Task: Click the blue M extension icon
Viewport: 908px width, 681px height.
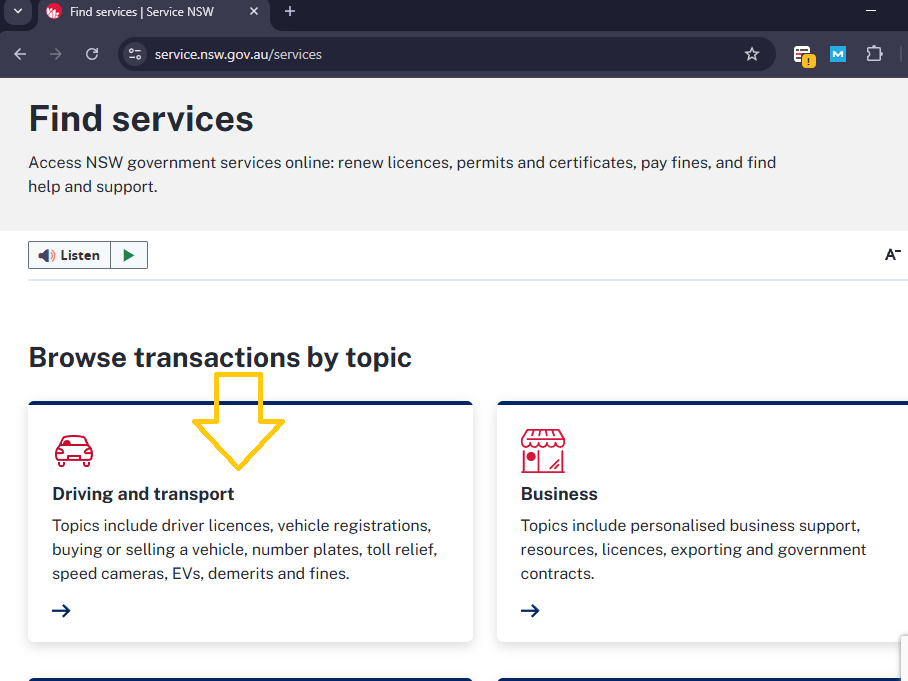Action: tap(838, 54)
